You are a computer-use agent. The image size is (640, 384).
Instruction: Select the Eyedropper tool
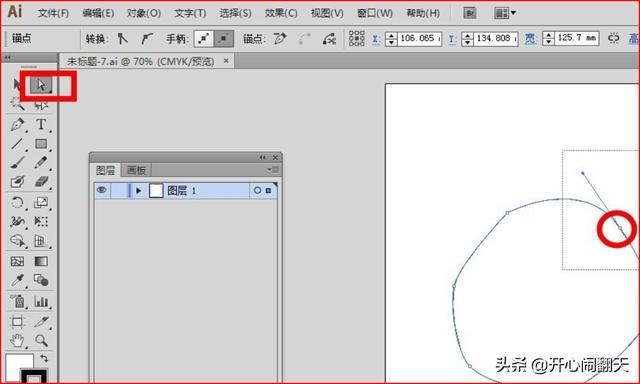tap(17, 280)
